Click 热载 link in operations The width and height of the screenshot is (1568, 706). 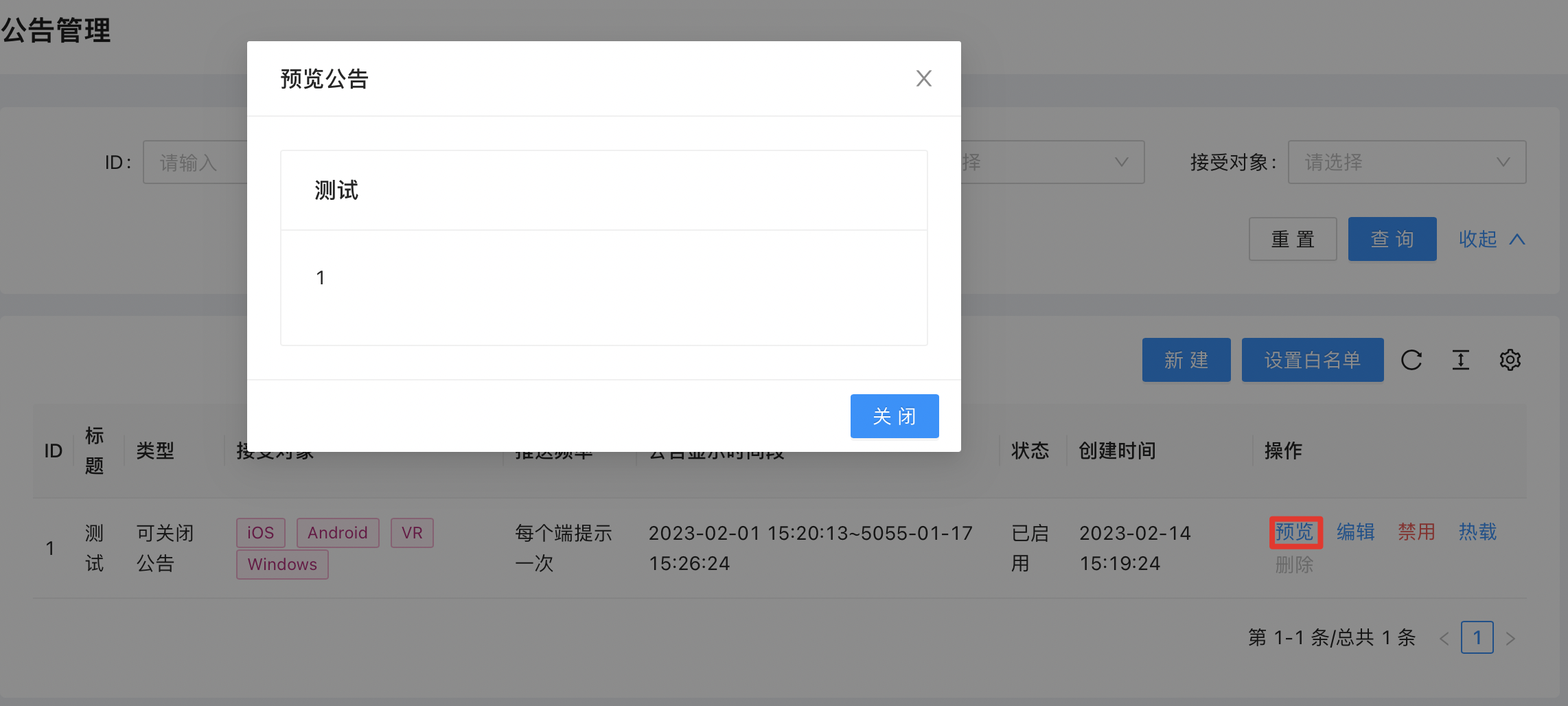pos(1477,532)
